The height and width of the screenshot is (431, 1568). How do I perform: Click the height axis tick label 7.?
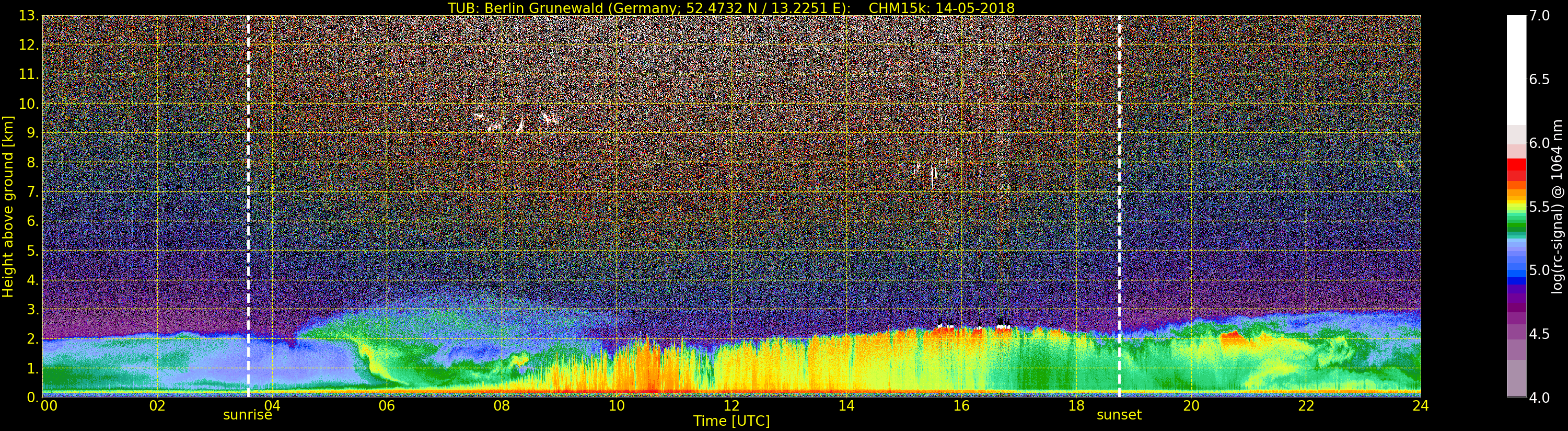tap(32, 192)
